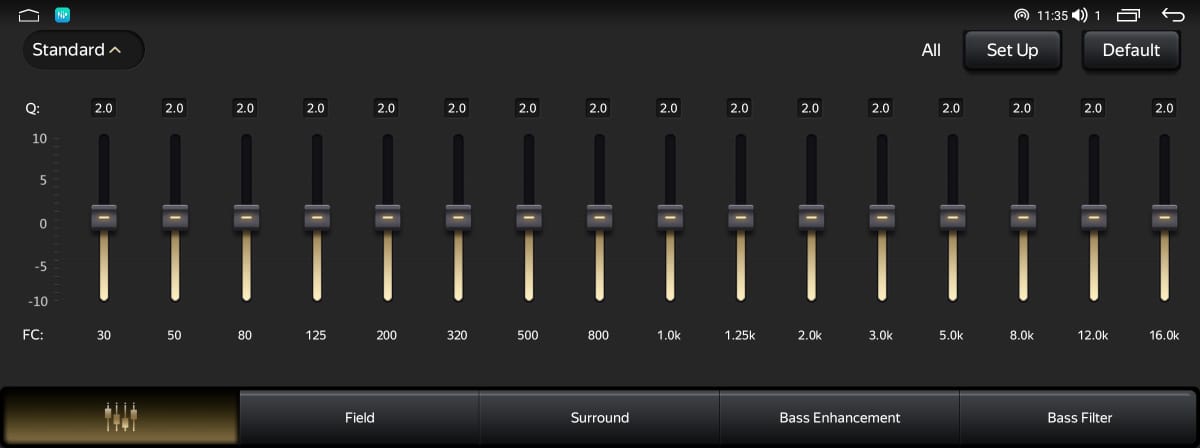Open the Bass Enhancement tab
The width and height of the screenshot is (1200, 448).
pyautogui.click(x=840, y=417)
